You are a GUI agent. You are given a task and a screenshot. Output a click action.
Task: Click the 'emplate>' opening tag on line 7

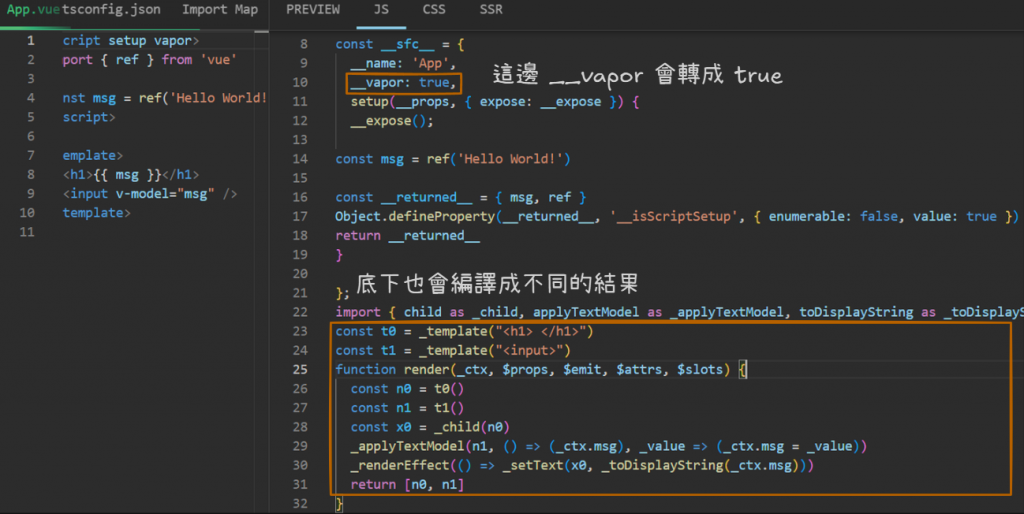(93, 155)
